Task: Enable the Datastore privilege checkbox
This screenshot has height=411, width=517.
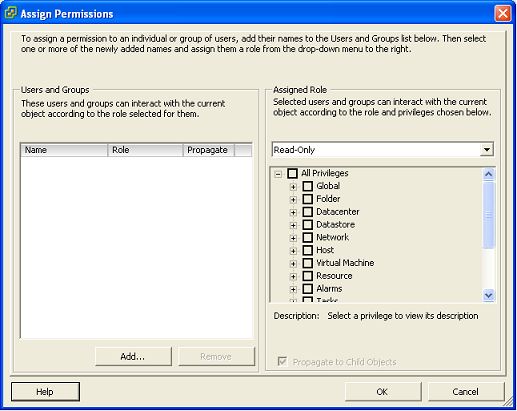Action: 307,225
